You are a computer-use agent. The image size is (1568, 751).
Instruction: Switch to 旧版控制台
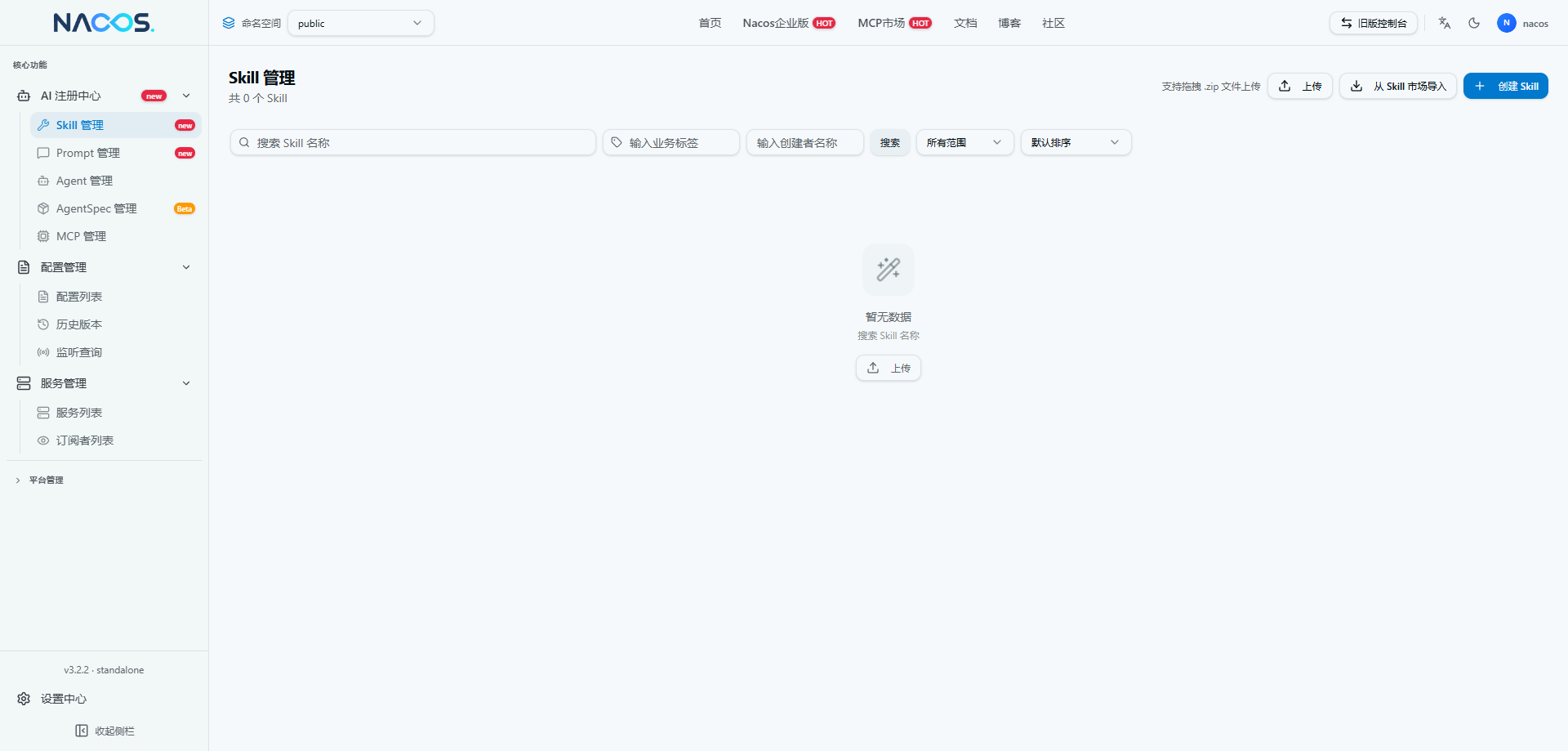1374,23
